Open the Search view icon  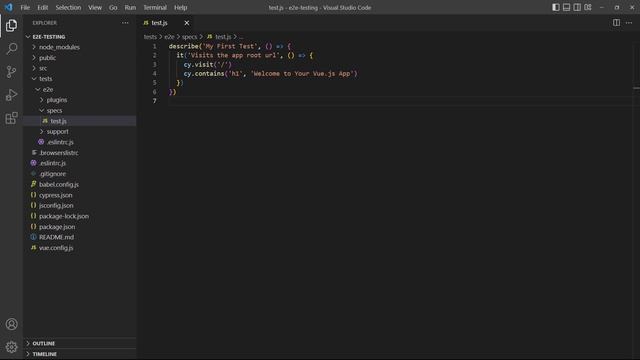11,49
